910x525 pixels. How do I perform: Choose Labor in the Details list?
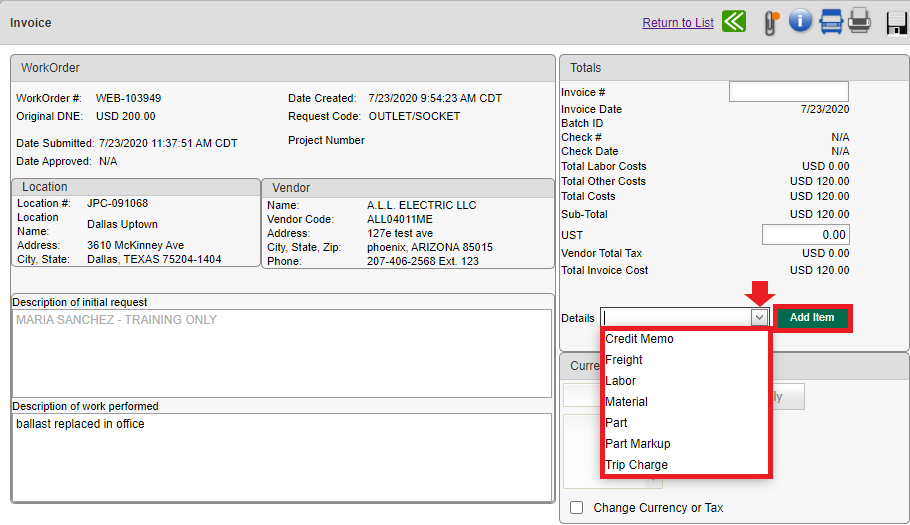coord(620,381)
